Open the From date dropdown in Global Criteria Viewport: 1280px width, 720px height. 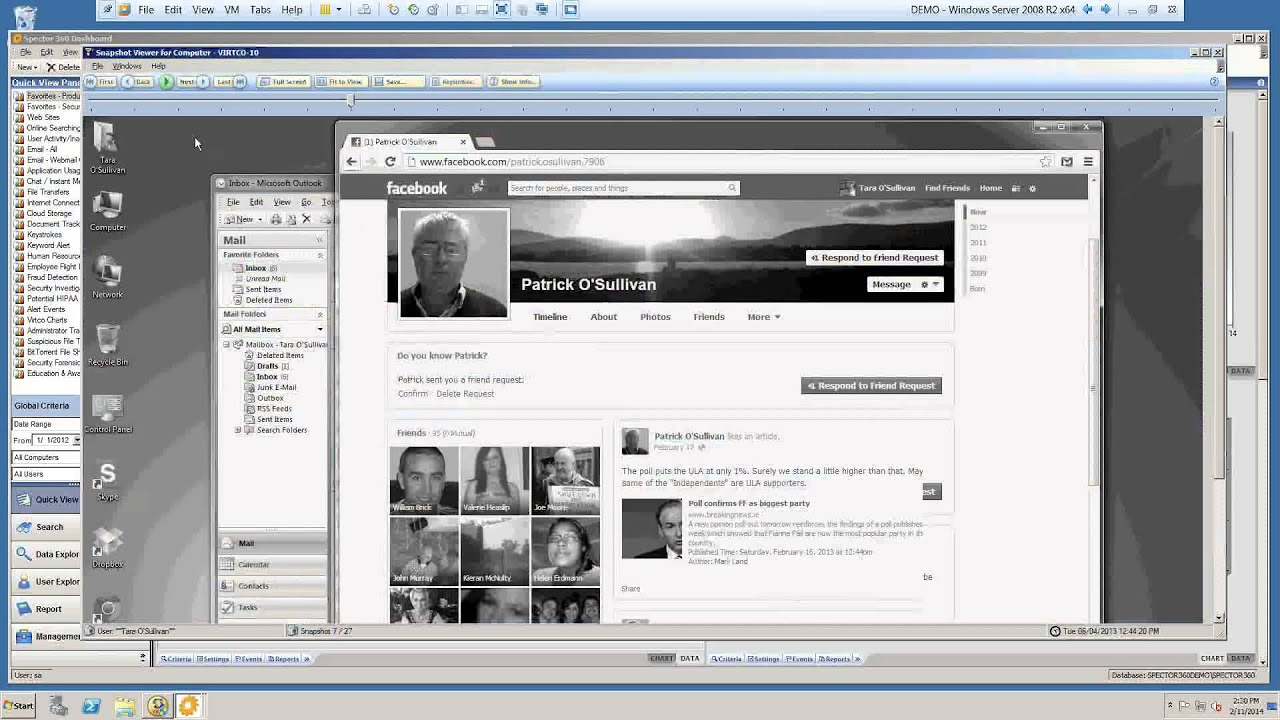(x=75, y=440)
